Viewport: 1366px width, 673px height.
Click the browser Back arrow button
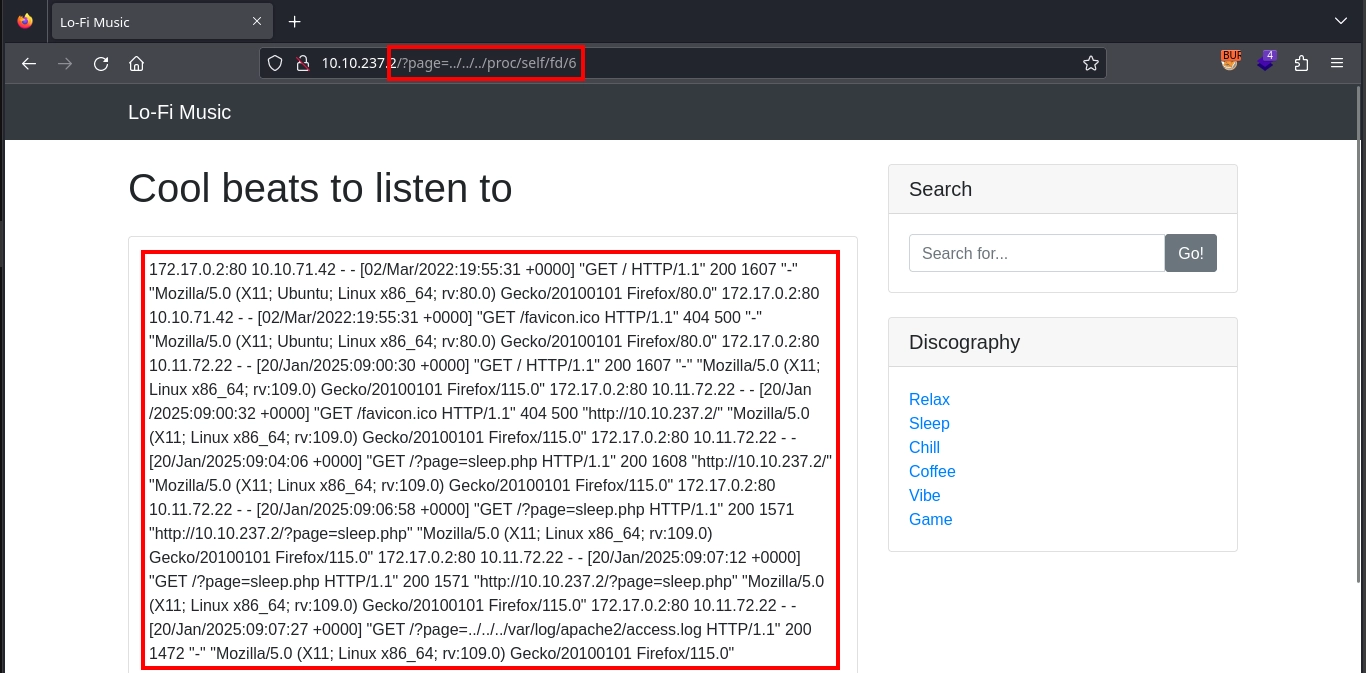29,64
